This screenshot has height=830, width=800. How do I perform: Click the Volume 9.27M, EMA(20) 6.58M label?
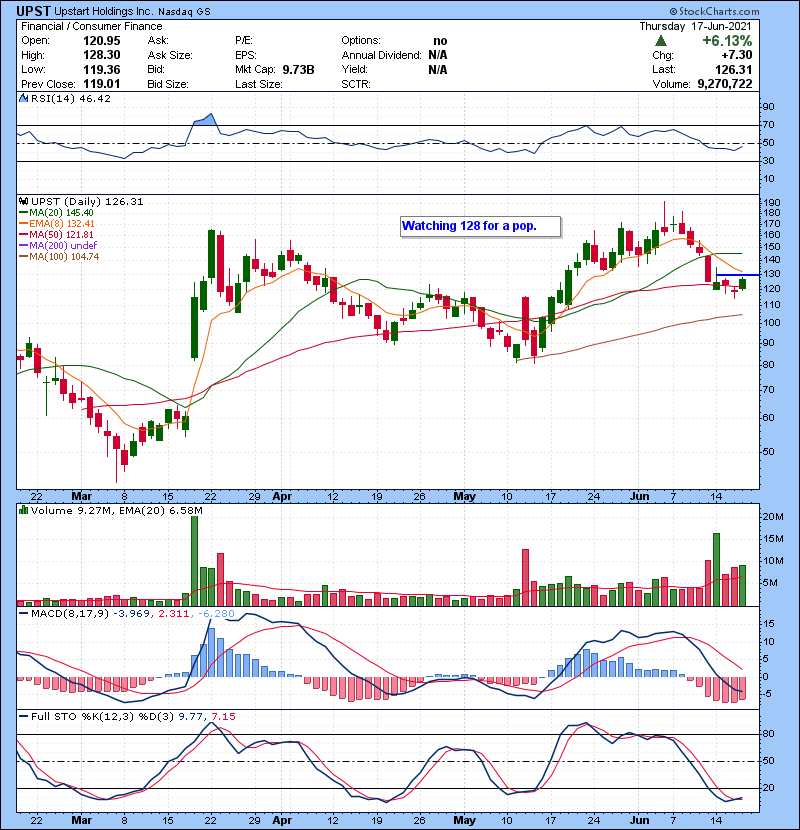(x=116, y=510)
